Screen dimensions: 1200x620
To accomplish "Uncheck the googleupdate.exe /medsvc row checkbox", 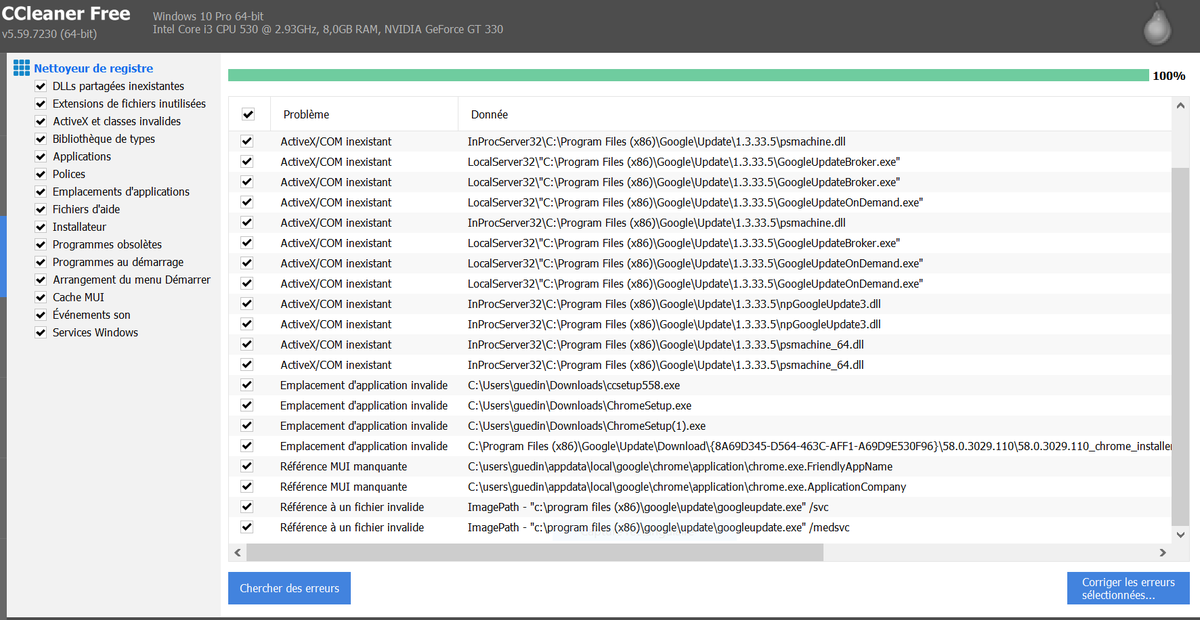I will 247,528.
